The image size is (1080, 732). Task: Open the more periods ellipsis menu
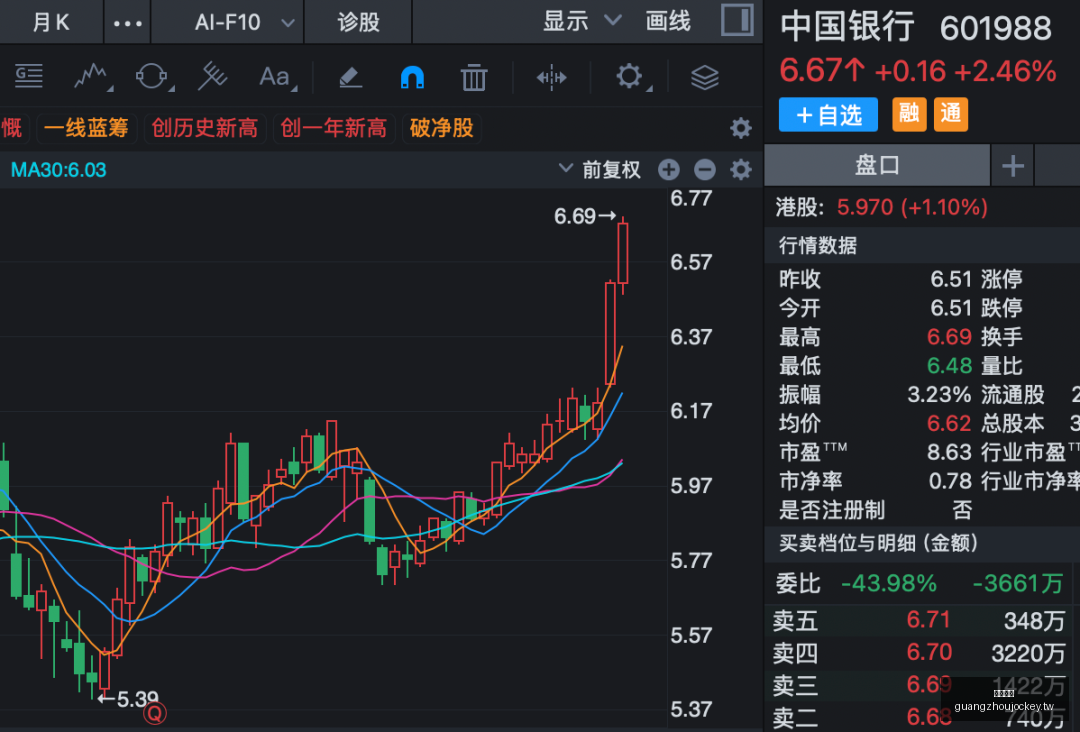(127, 23)
